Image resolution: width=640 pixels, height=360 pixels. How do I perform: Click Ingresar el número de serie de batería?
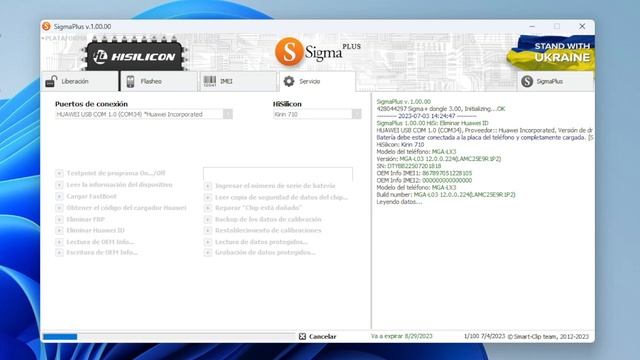pos(270,186)
